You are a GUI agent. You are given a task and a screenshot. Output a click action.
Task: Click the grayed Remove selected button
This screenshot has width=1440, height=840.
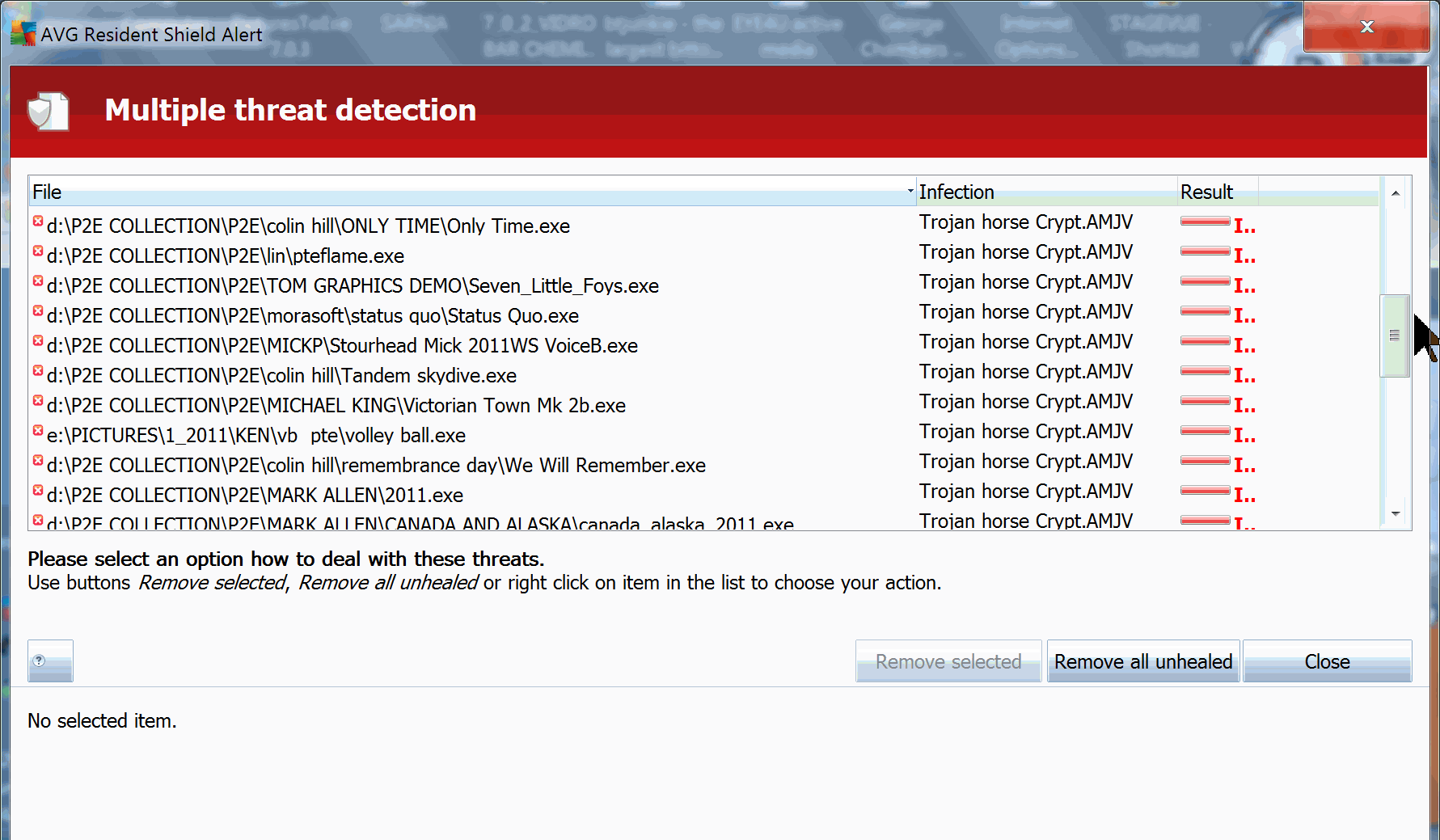[948, 661]
